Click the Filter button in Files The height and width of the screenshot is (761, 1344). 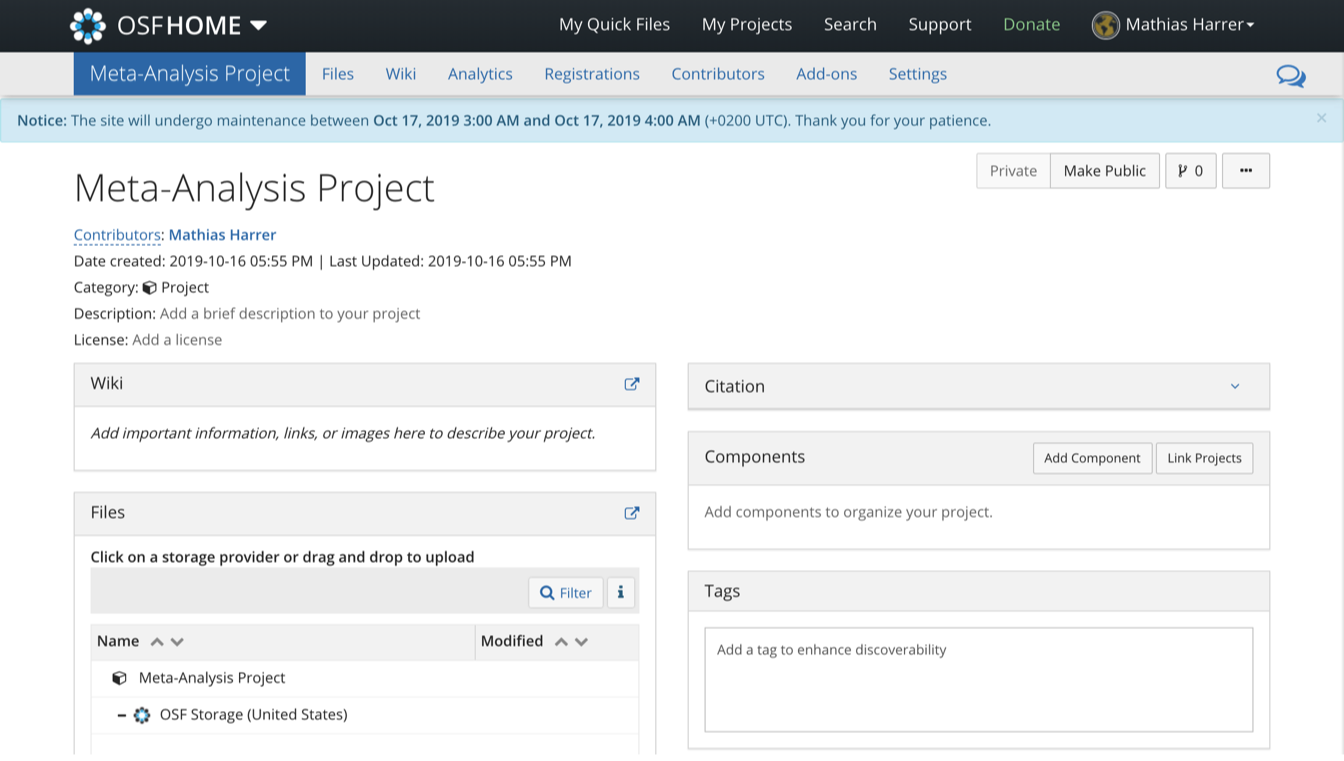click(x=565, y=592)
